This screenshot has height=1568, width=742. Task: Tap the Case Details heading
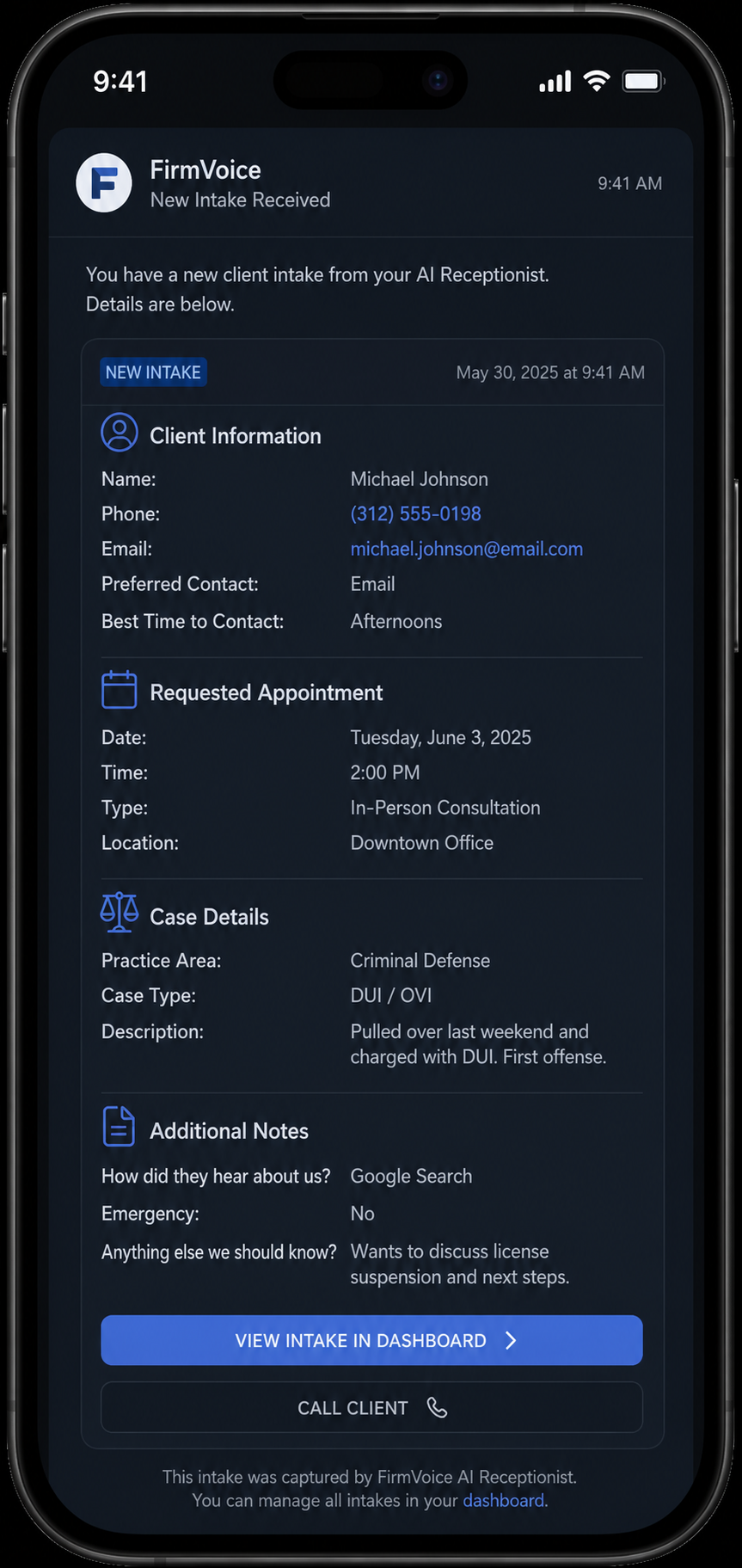coord(209,917)
